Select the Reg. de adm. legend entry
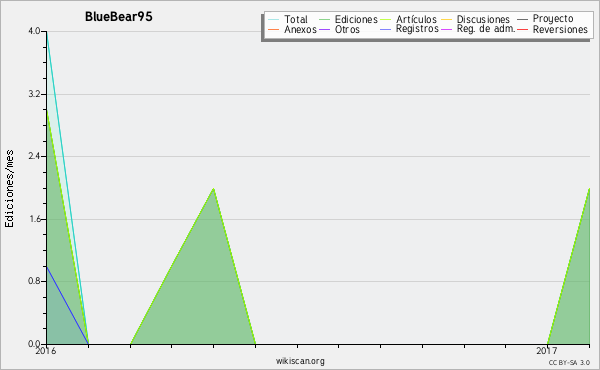This screenshot has height=370, width=600. [x=478, y=29]
